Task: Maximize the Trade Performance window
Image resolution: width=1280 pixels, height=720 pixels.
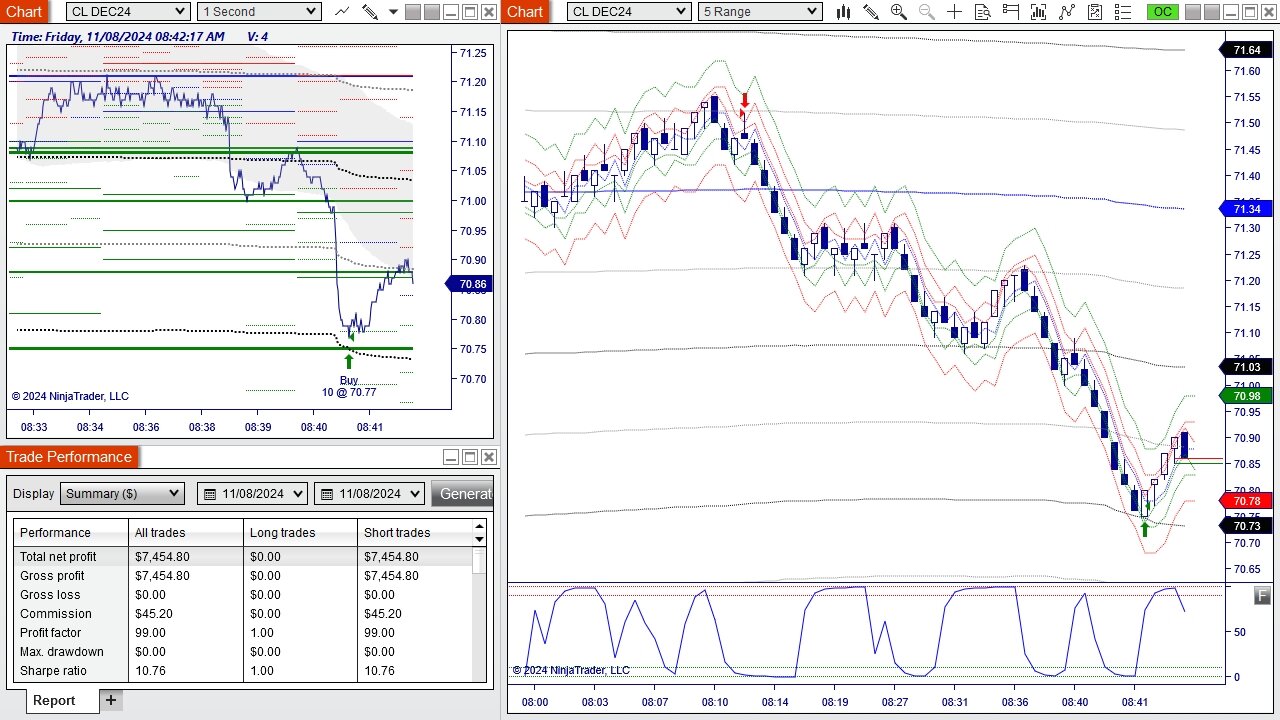Action: tap(470, 457)
